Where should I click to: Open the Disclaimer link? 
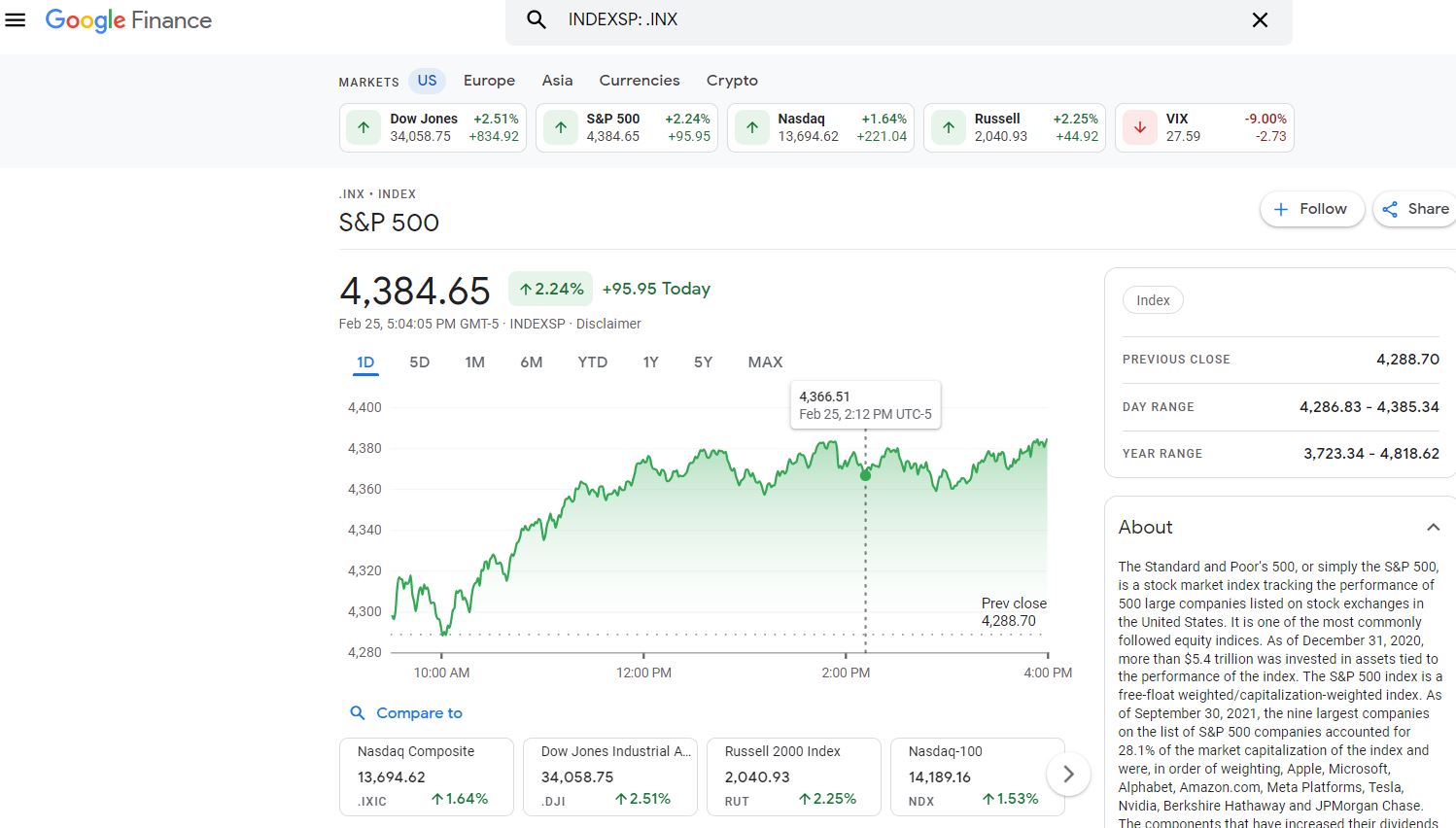(608, 324)
